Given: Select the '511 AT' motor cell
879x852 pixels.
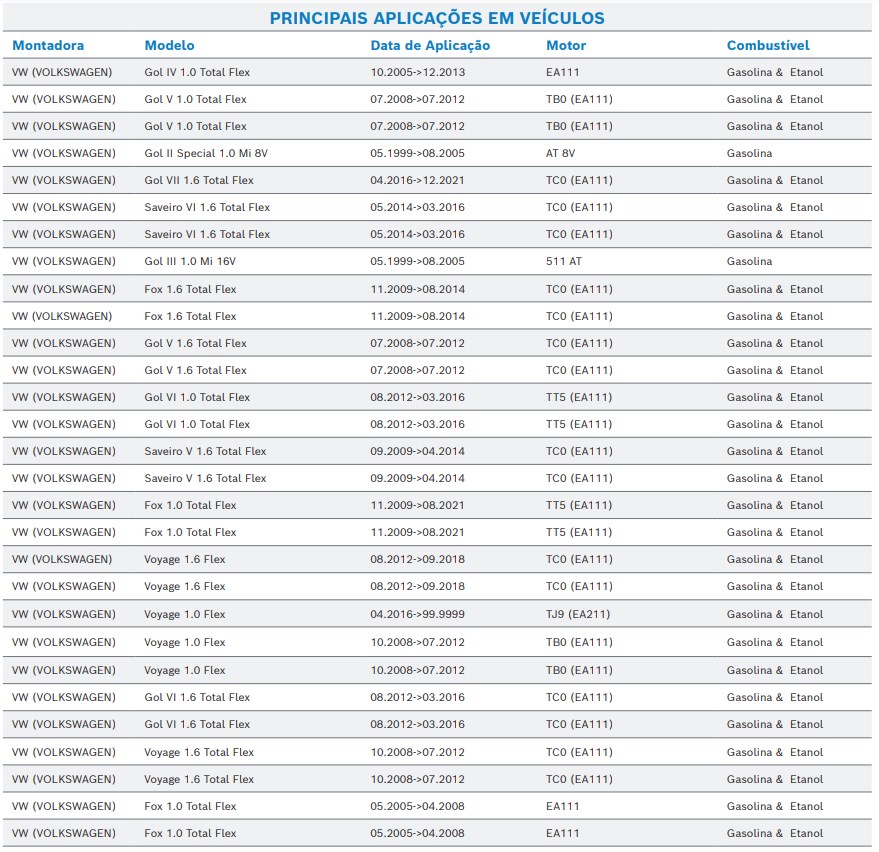Looking at the screenshot, I should [x=563, y=261].
